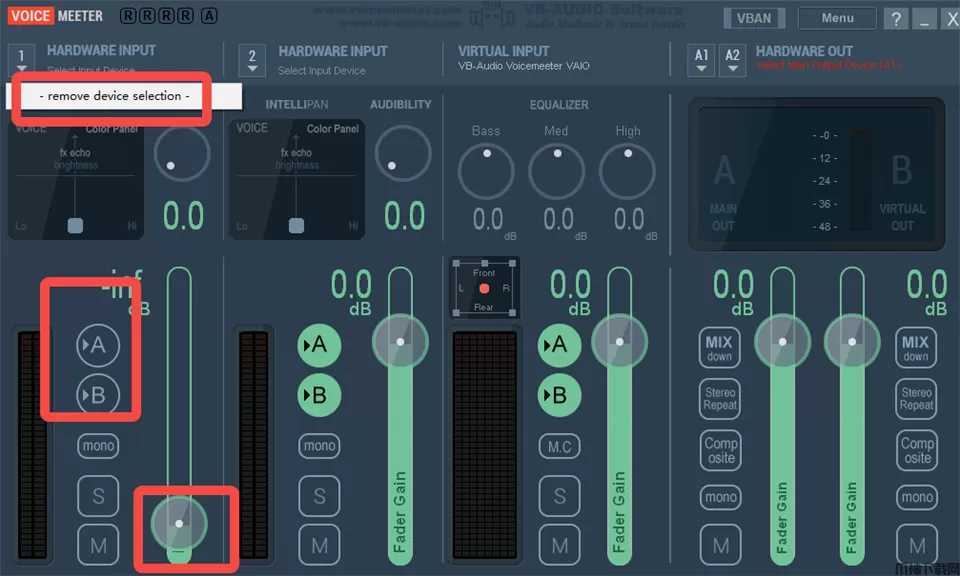
Task: Toggle MIX down on bus B output
Action: point(916,348)
